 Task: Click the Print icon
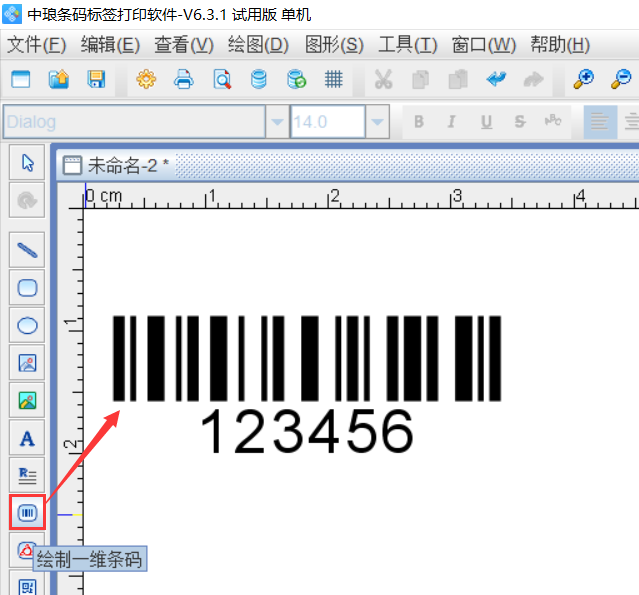[x=184, y=79]
